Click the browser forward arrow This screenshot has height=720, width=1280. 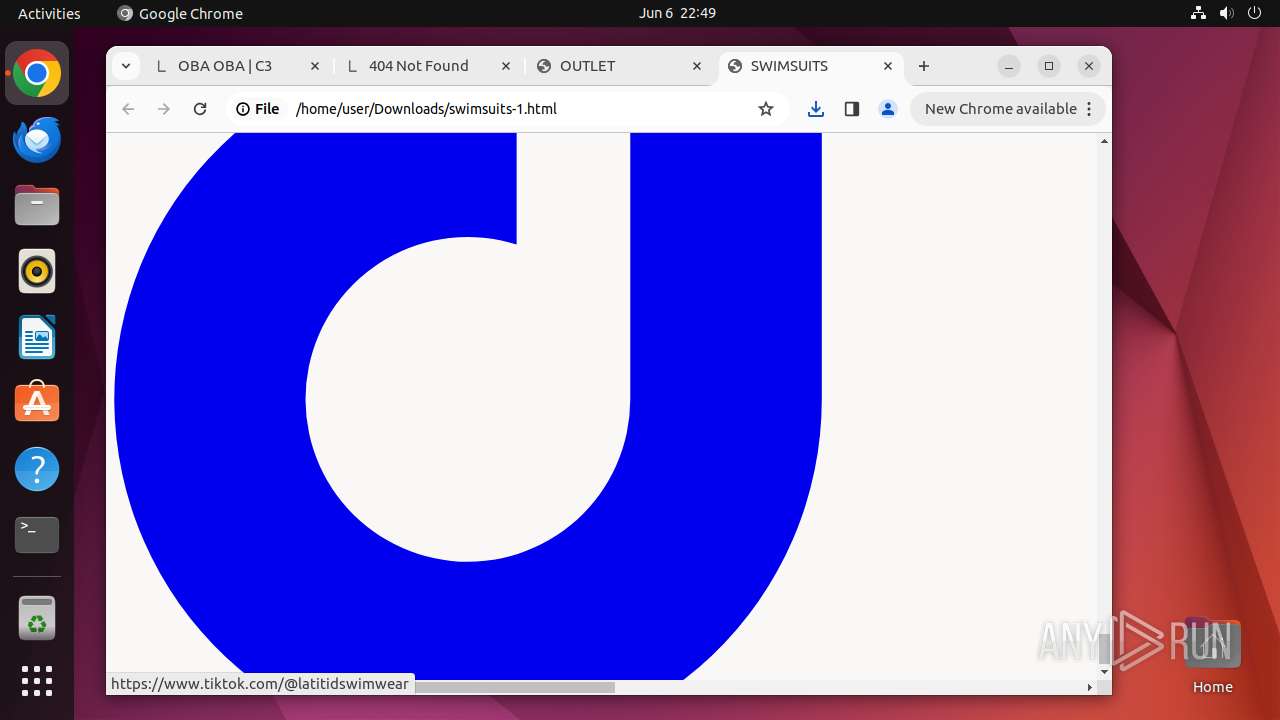(x=164, y=109)
